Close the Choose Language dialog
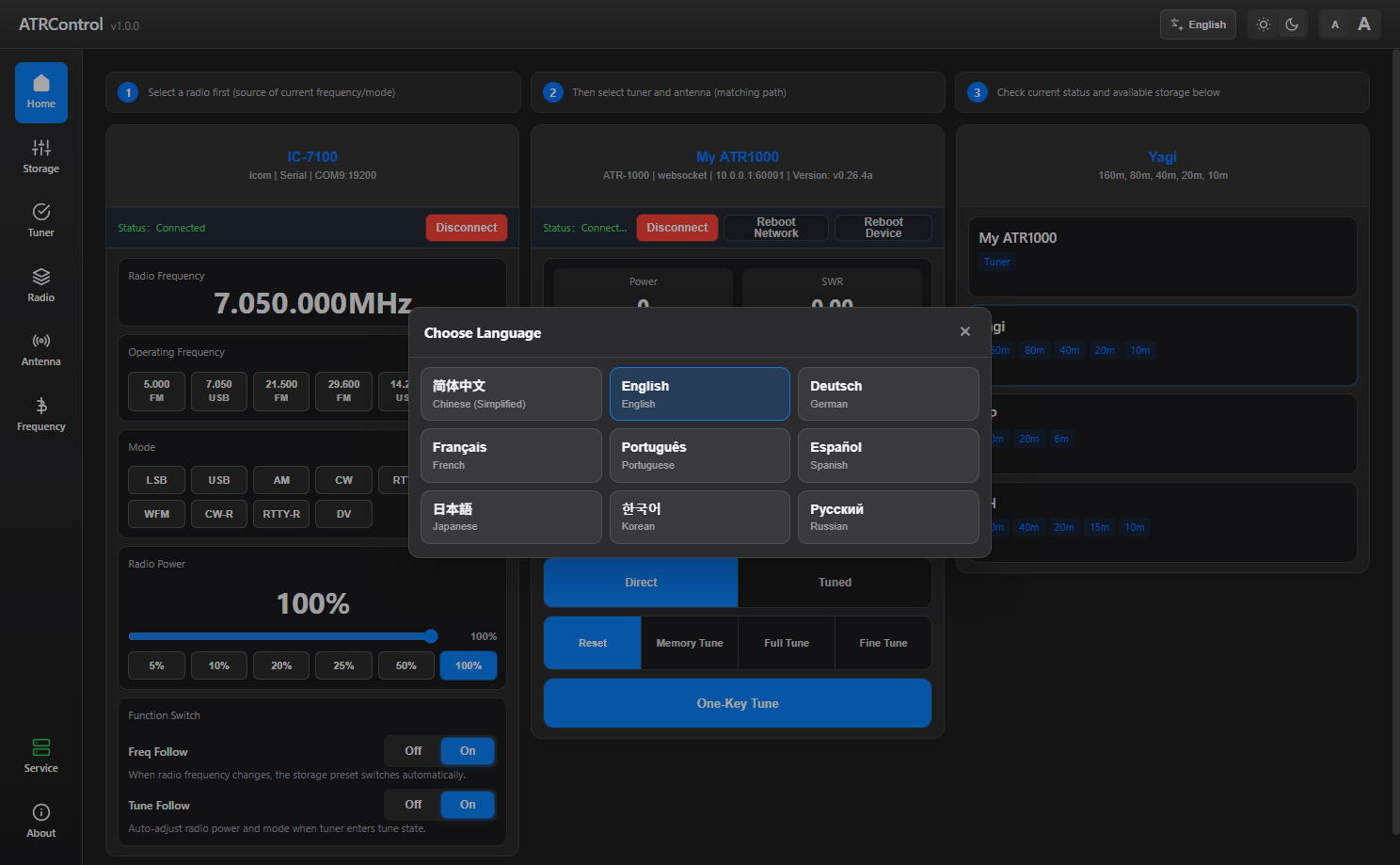The image size is (1400, 865). tap(965, 331)
